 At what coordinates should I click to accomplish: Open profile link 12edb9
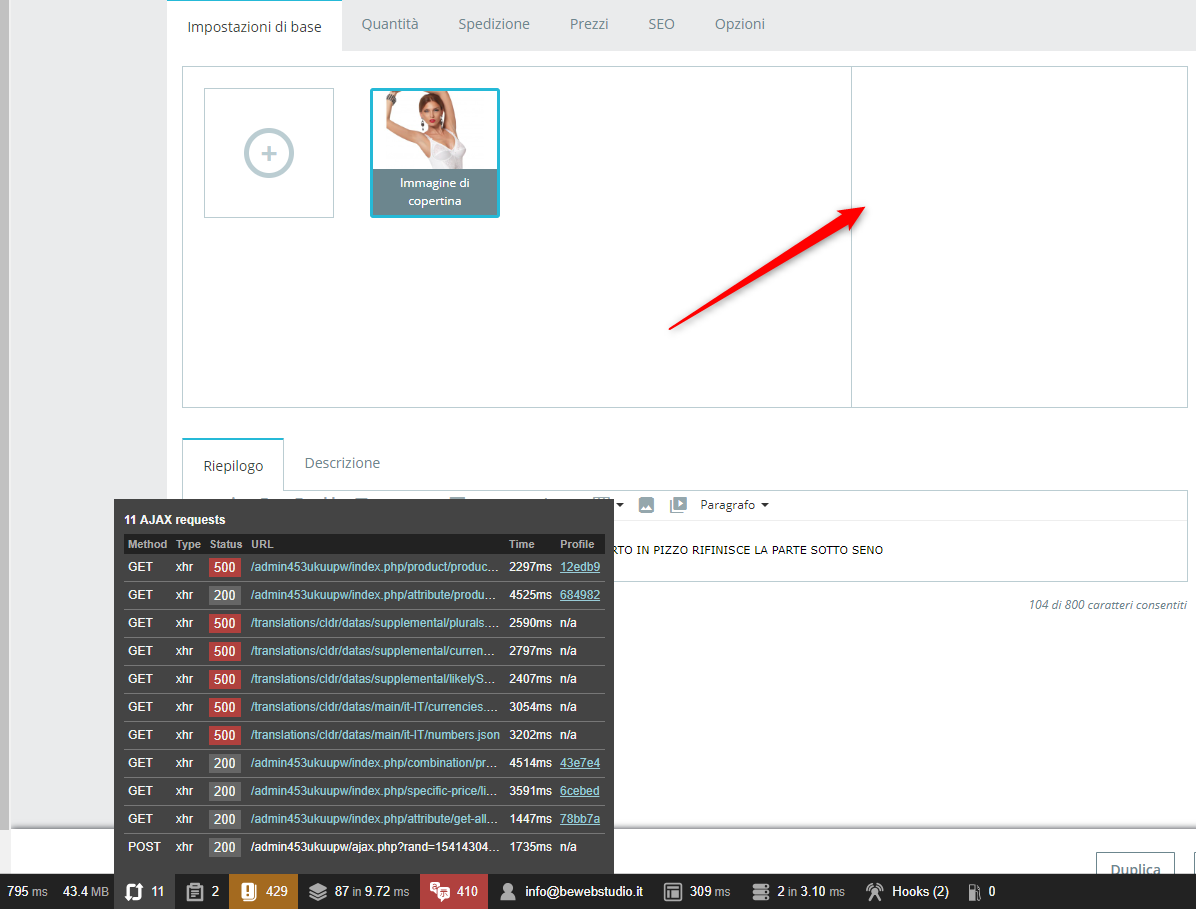580,567
